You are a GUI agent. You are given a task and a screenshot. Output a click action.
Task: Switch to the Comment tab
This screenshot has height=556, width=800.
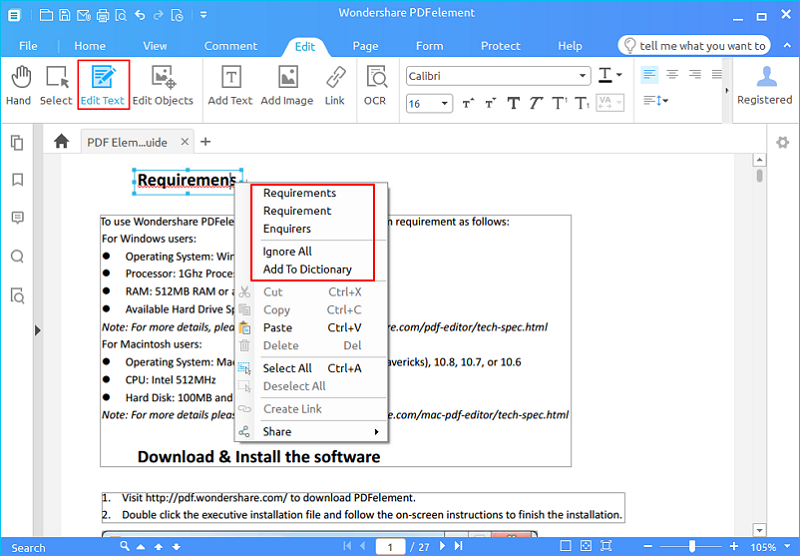[x=231, y=46]
